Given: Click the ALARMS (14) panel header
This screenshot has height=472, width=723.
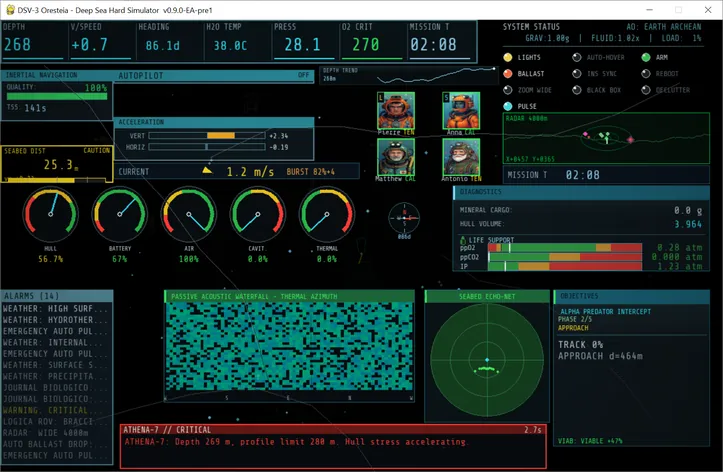Looking at the screenshot, I should pos(57,296).
